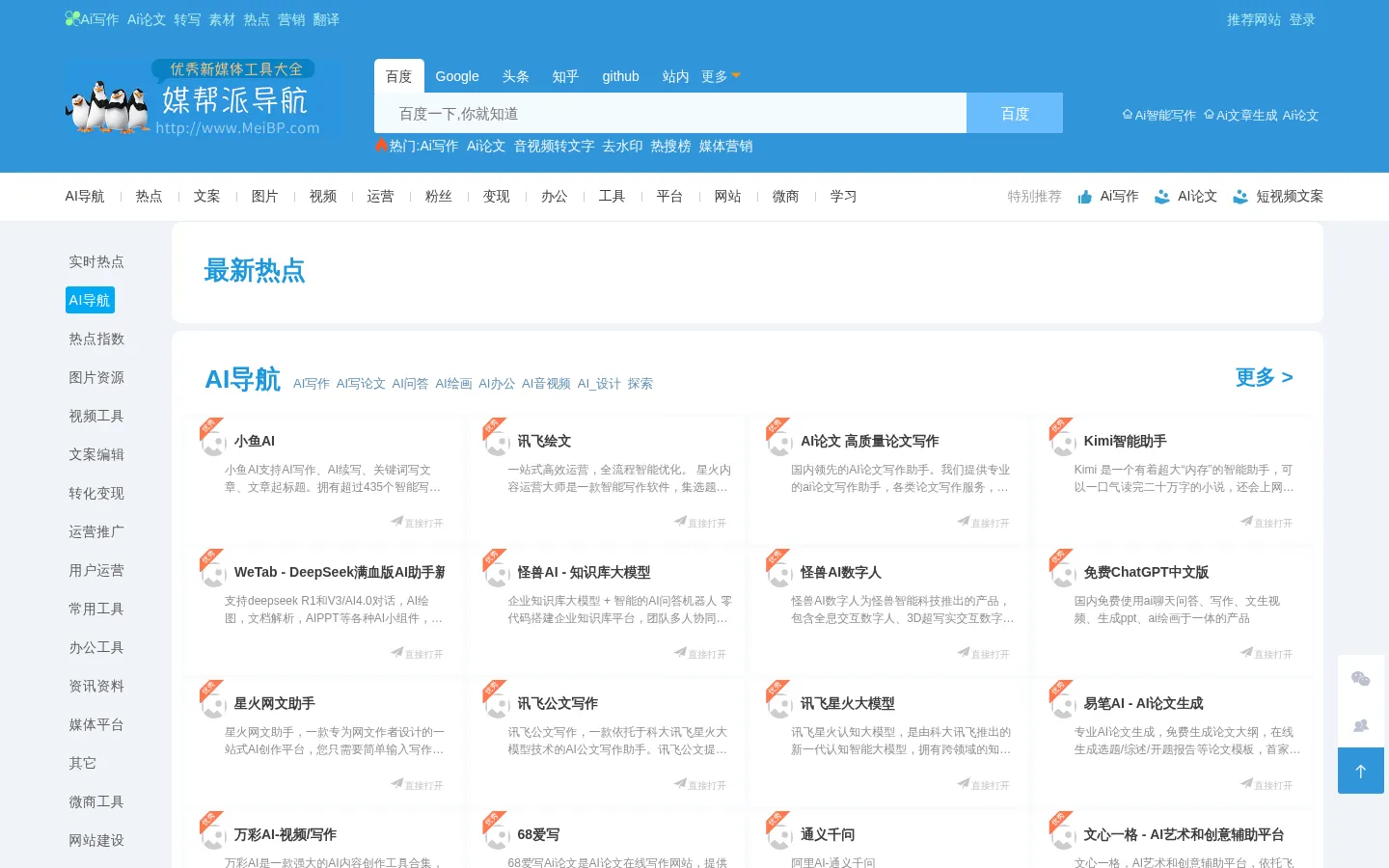Screen dimensions: 1389x868
Task: Click the 去水印 hot link
Action: coord(622,146)
